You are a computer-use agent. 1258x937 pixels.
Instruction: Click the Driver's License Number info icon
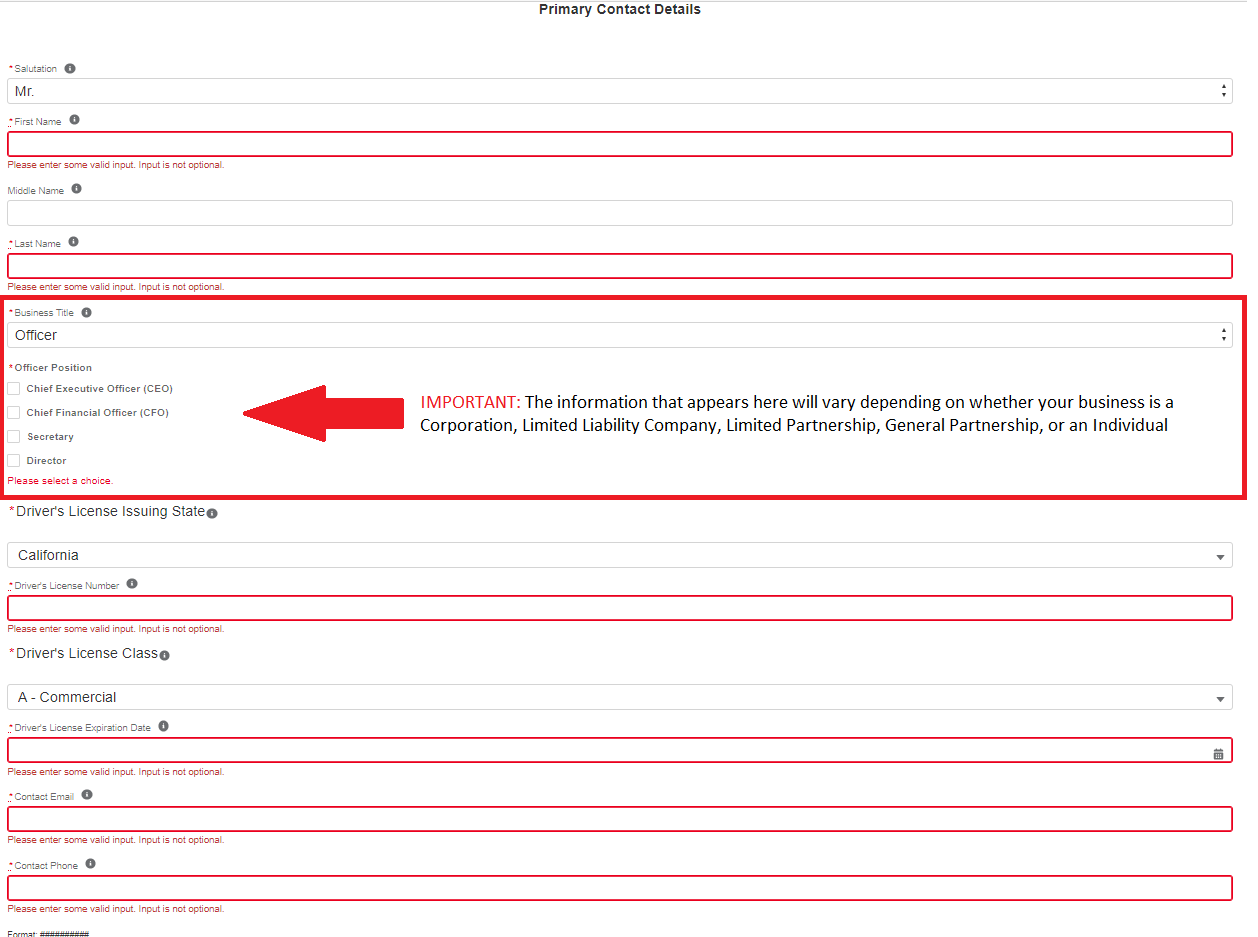132,584
